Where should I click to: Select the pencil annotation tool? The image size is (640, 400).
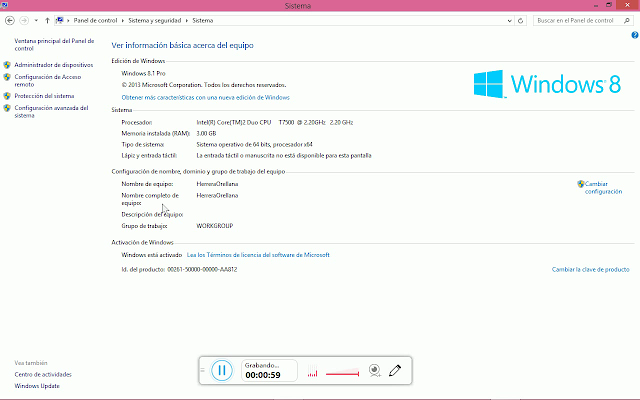[395, 370]
